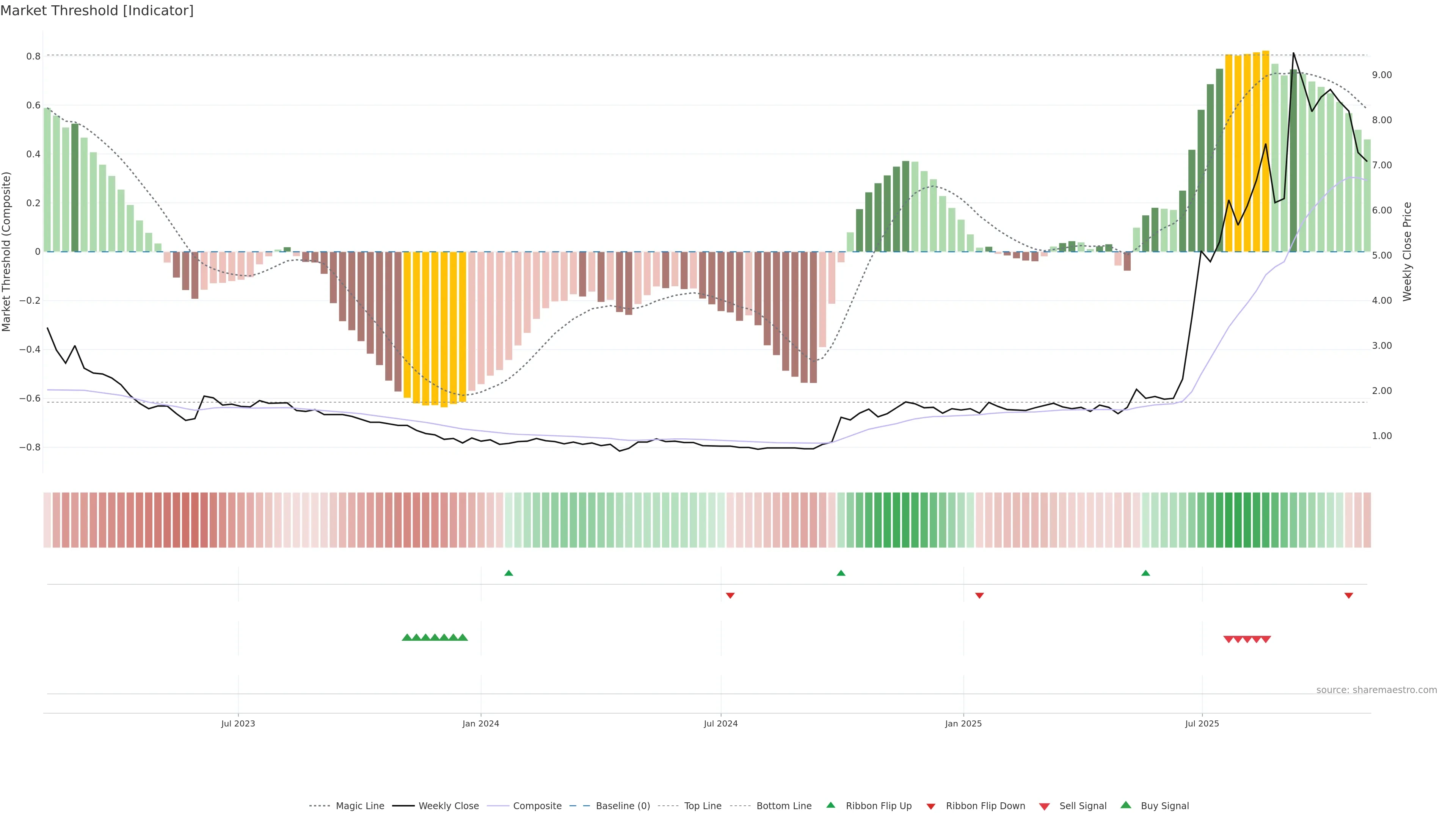Click the red flip-down marker near Jan 2025
Screen dimensions: 1456x819
979,595
